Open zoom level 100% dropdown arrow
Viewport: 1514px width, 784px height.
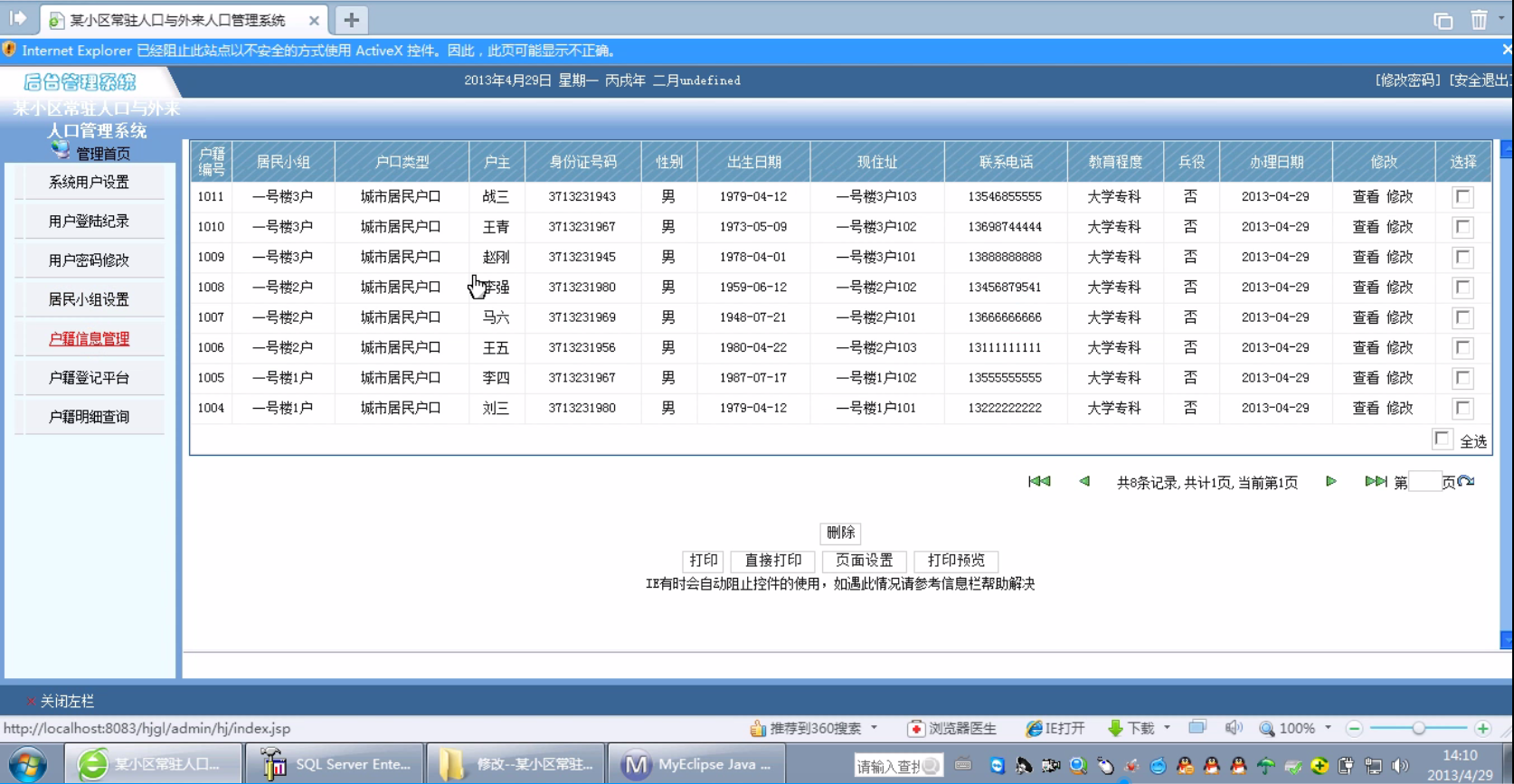[x=1329, y=727]
